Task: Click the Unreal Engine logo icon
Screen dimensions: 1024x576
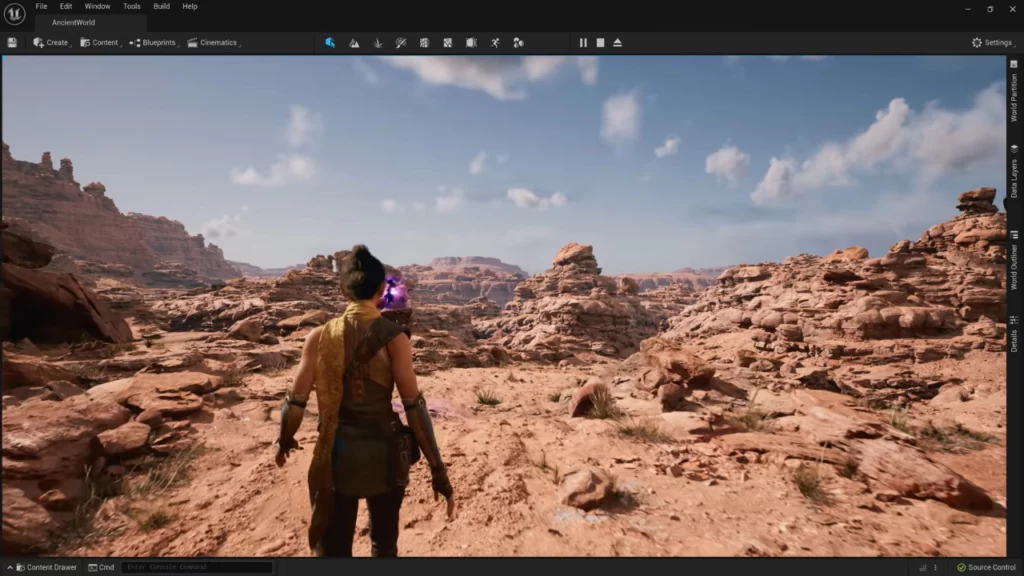Action: [14, 13]
